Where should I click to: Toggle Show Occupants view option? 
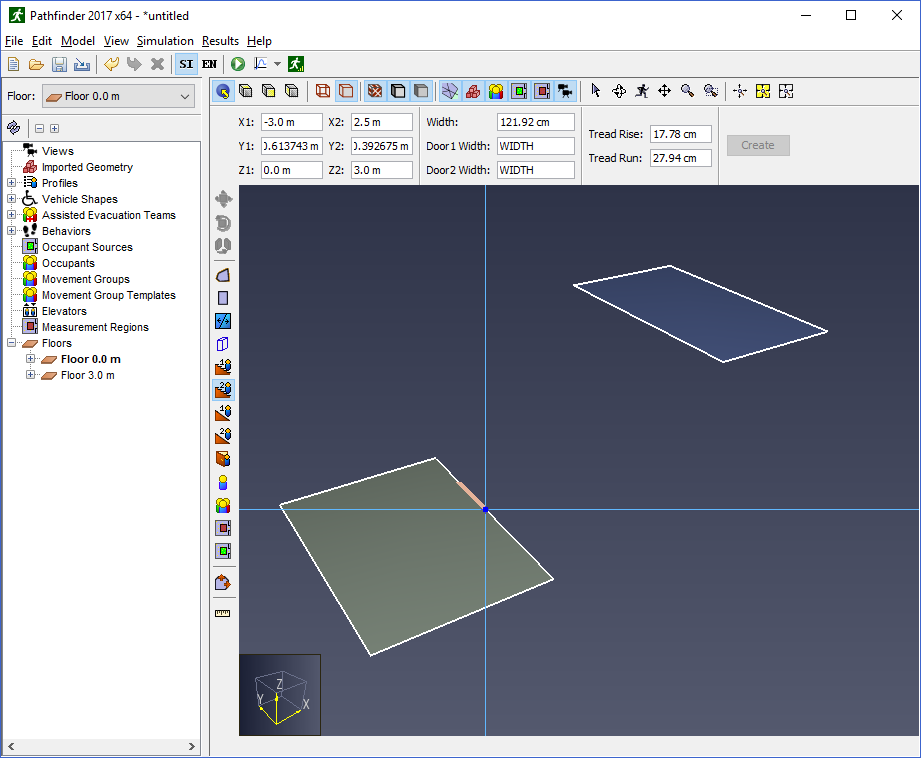(496, 91)
